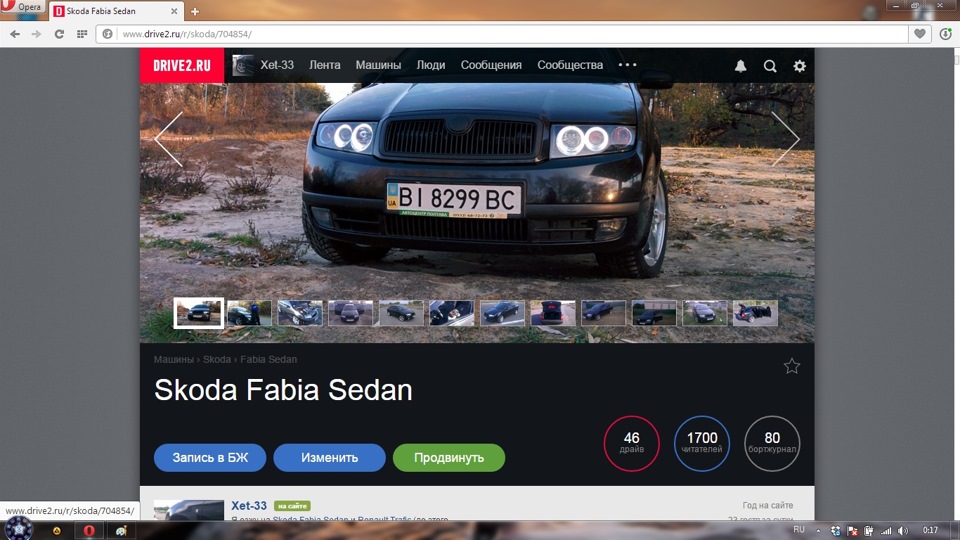Expand the three-dots more menu
960x540 pixels.
(628, 65)
